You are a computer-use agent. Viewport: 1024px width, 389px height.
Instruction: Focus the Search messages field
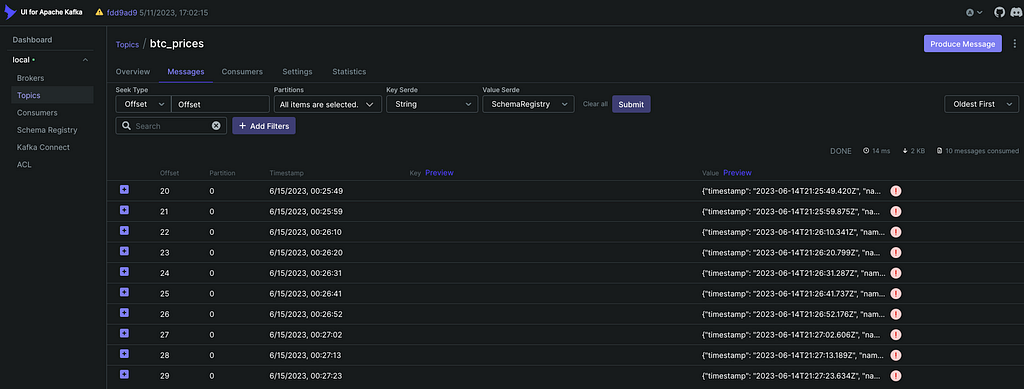coord(172,126)
